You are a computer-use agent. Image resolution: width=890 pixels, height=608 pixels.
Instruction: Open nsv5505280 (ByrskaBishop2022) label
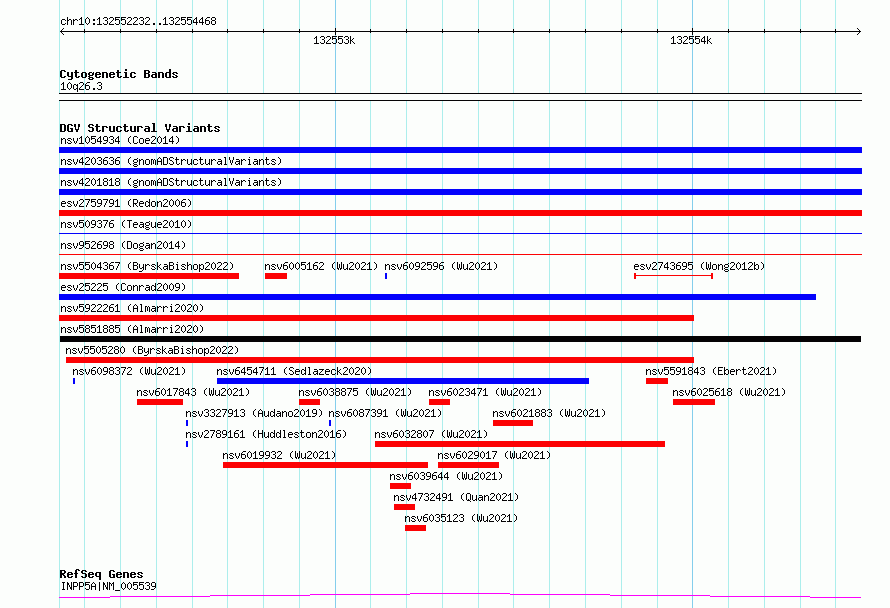[x=152, y=350]
